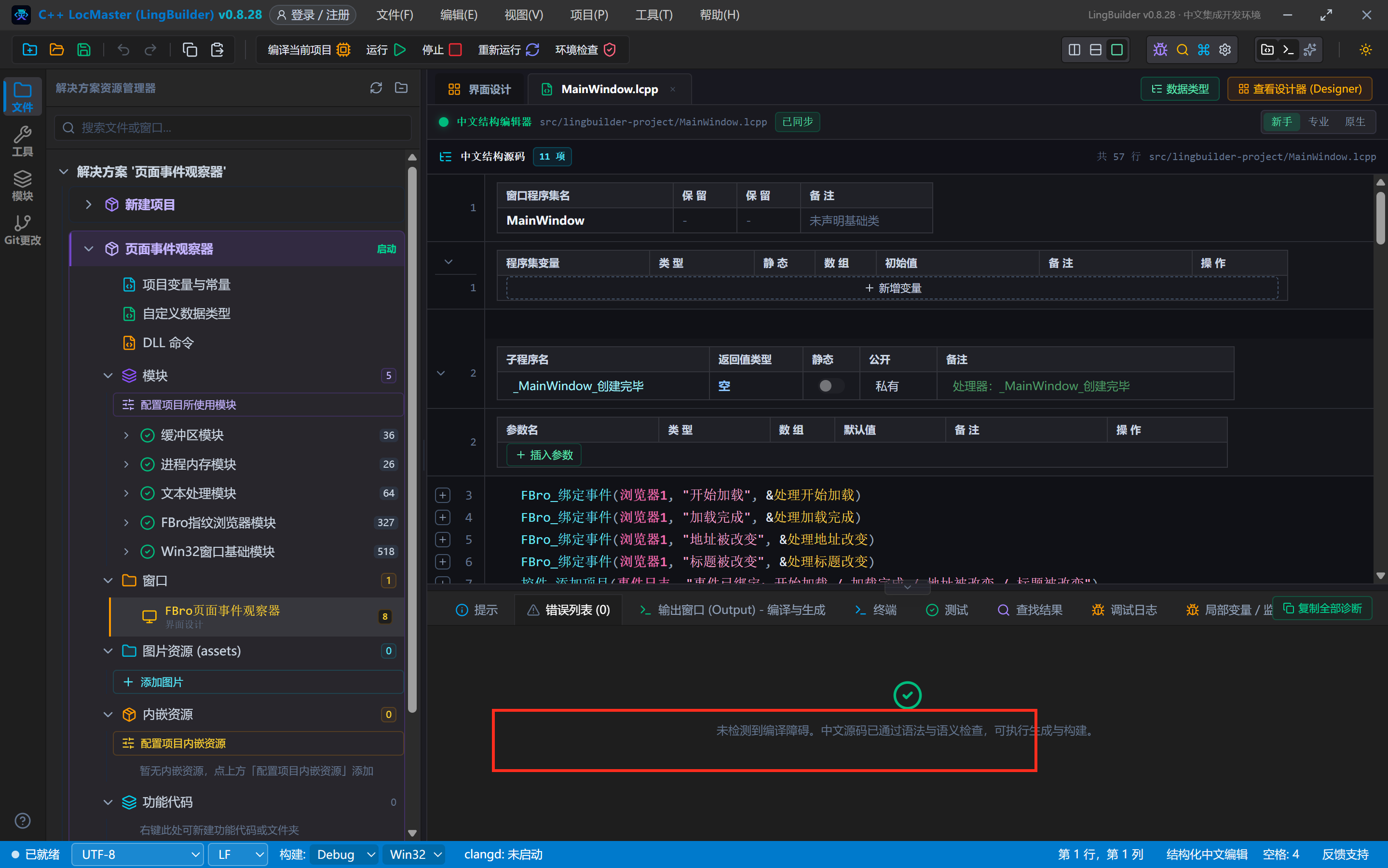Click the undo arrow icon
Screen dimensions: 1388x868
coord(123,50)
